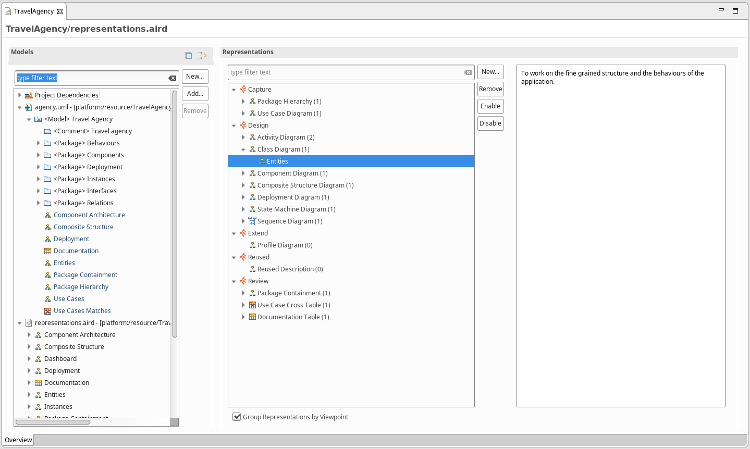
Task: Select Deployment Diagram (1) row
Action: [x=351, y=197]
